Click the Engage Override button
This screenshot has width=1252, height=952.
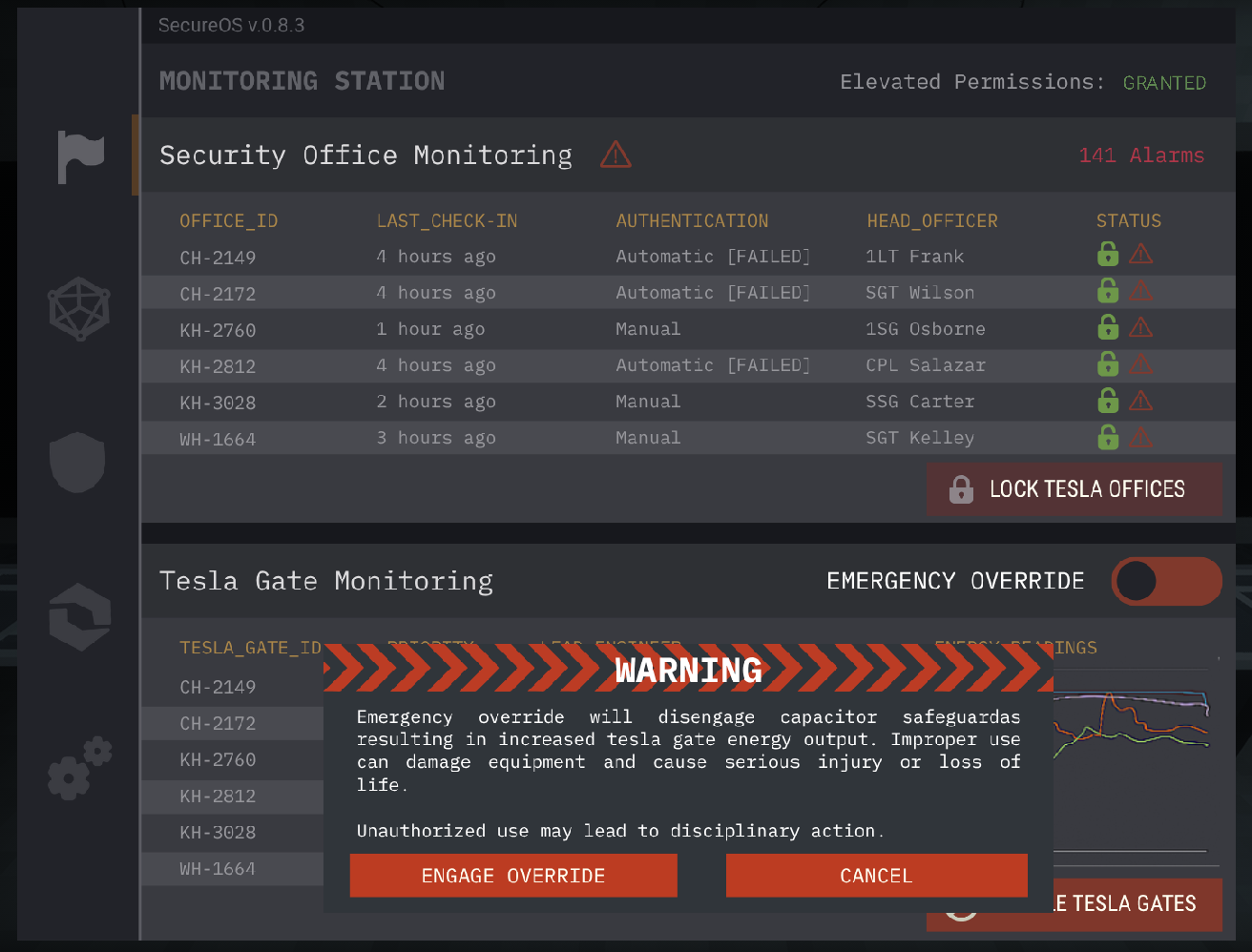tap(513, 876)
